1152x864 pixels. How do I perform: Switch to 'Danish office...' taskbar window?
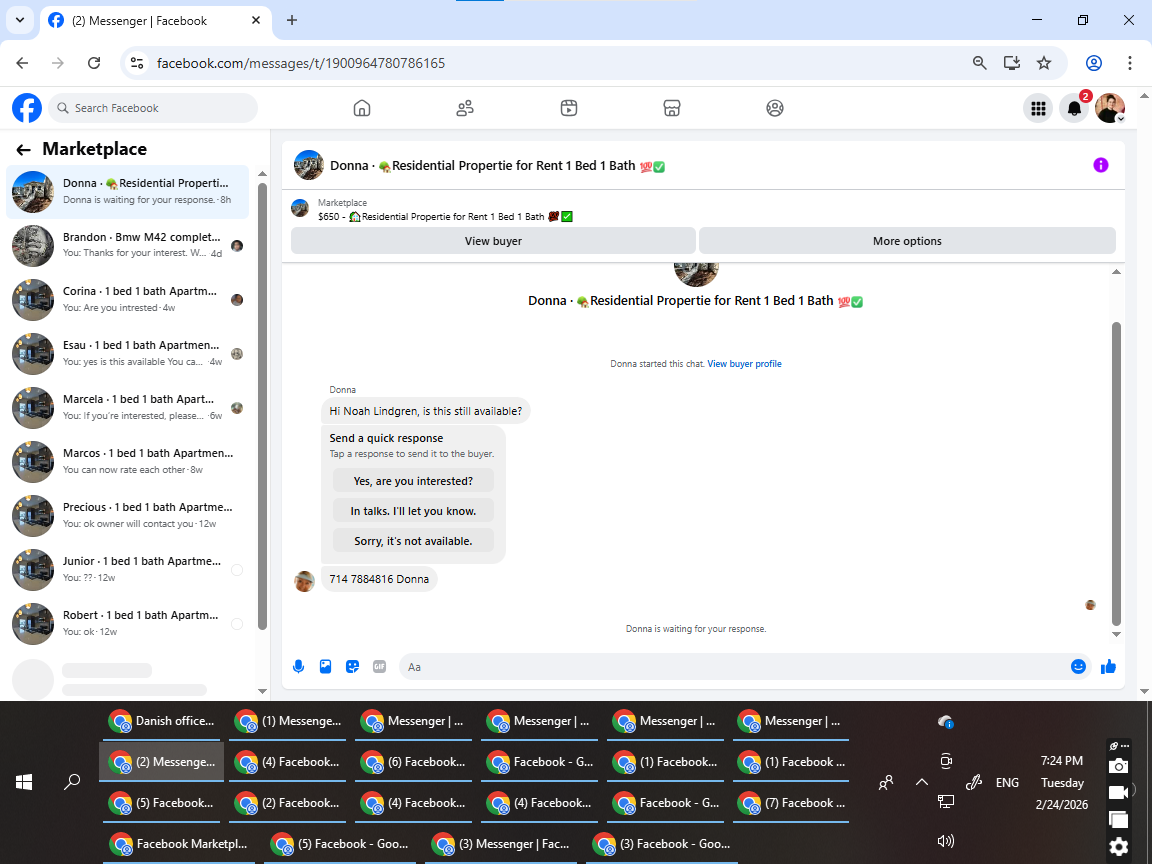[x=162, y=721]
